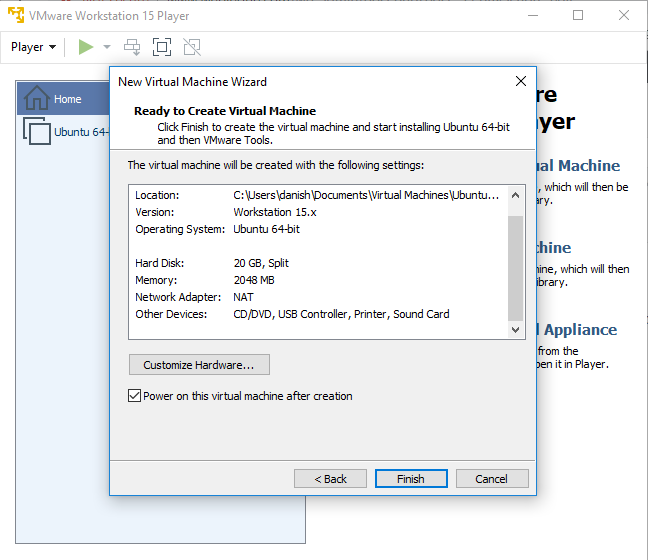The image size is (648, 560).
Task: Open the Player dropdown menu
Action: click(33, 47)
